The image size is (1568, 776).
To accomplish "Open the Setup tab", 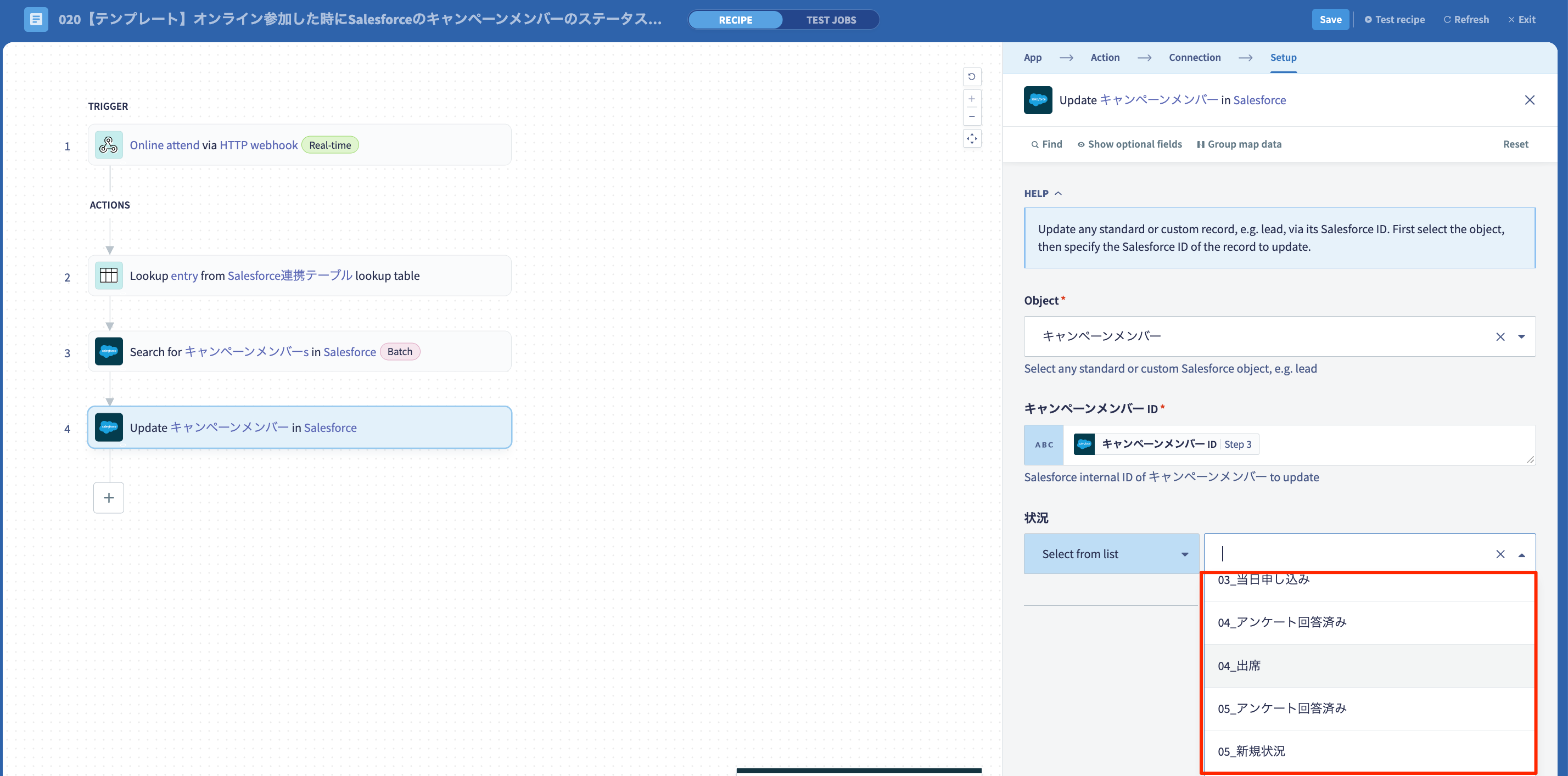I will tap(1283, 57).
